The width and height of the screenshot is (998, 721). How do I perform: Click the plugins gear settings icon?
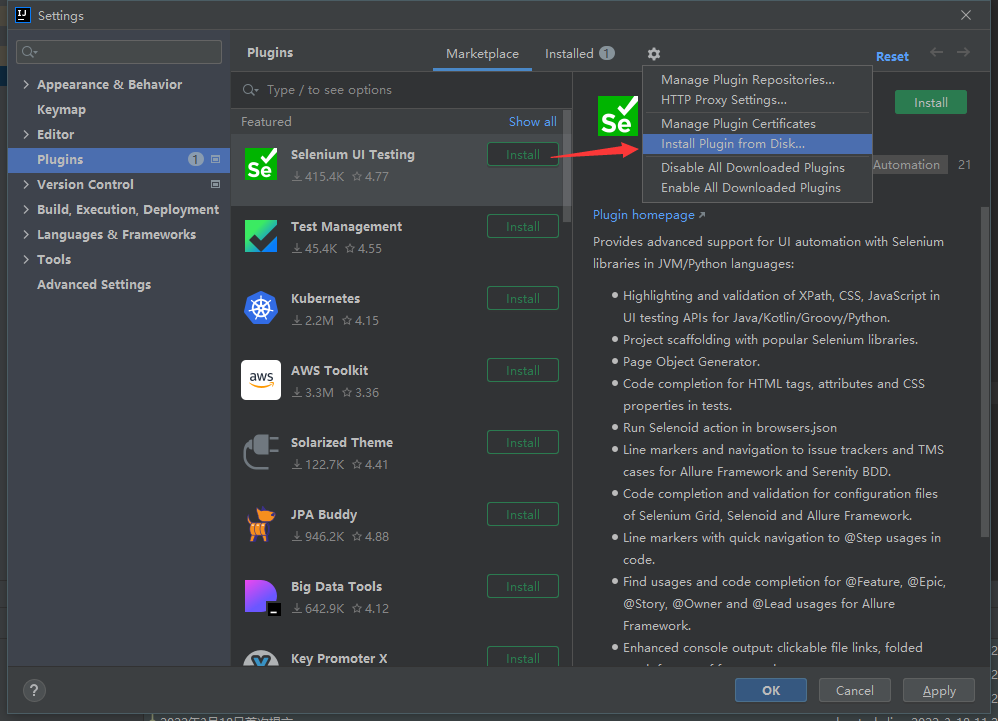[x=654, y=54]
